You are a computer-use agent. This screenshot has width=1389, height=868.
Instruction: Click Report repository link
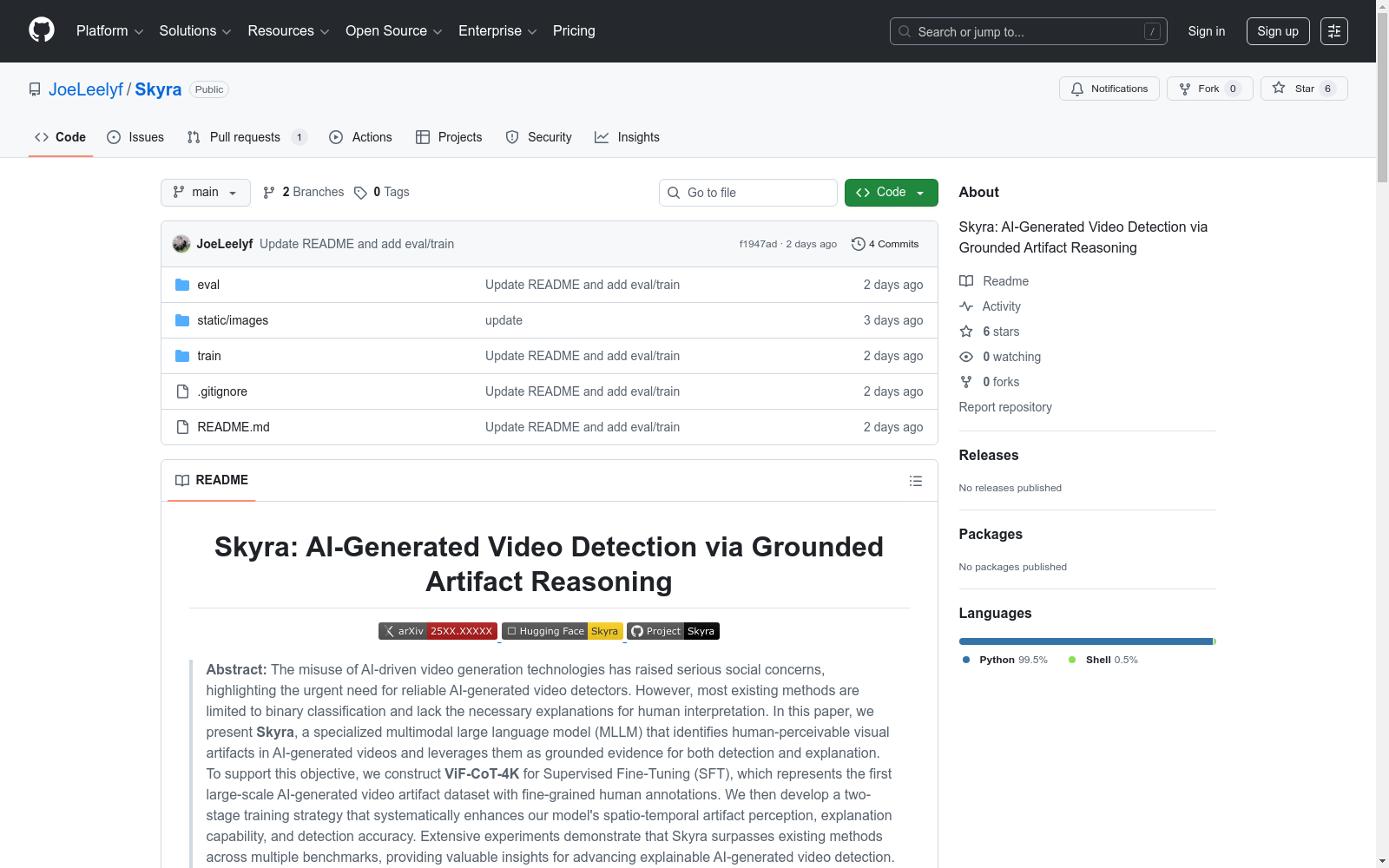(1005, 407)
